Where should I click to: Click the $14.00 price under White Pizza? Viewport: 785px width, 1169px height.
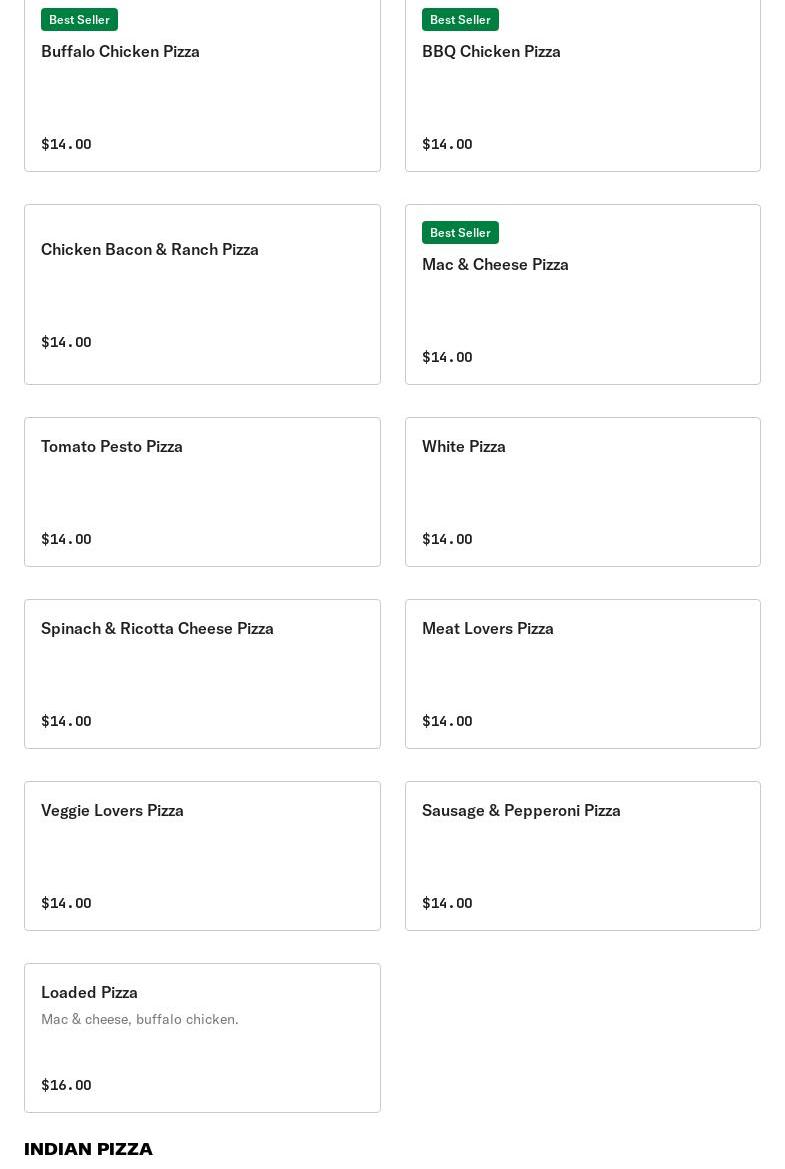(x=447, y=540)
